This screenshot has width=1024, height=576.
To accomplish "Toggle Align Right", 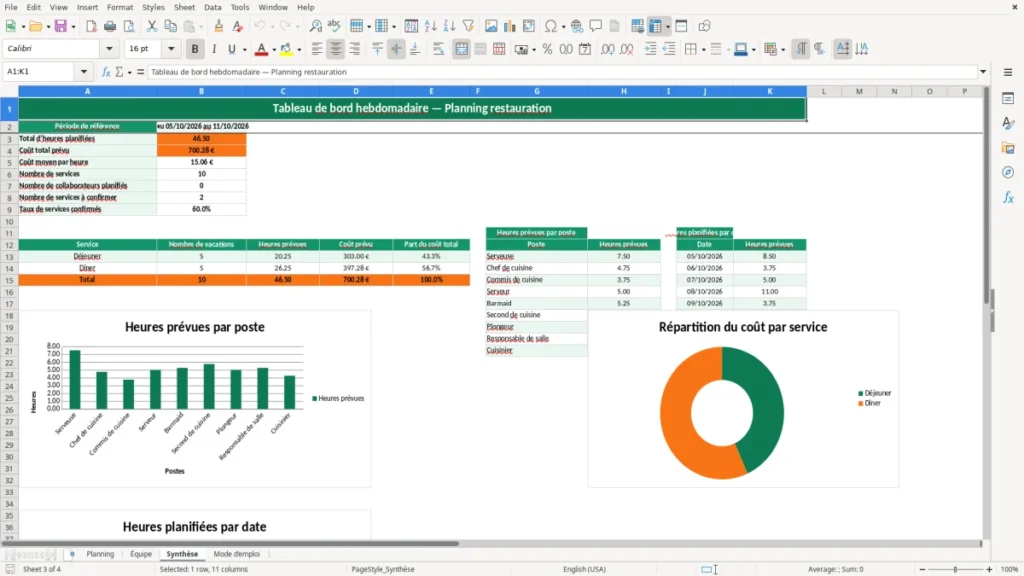I will tap(355, 49).
